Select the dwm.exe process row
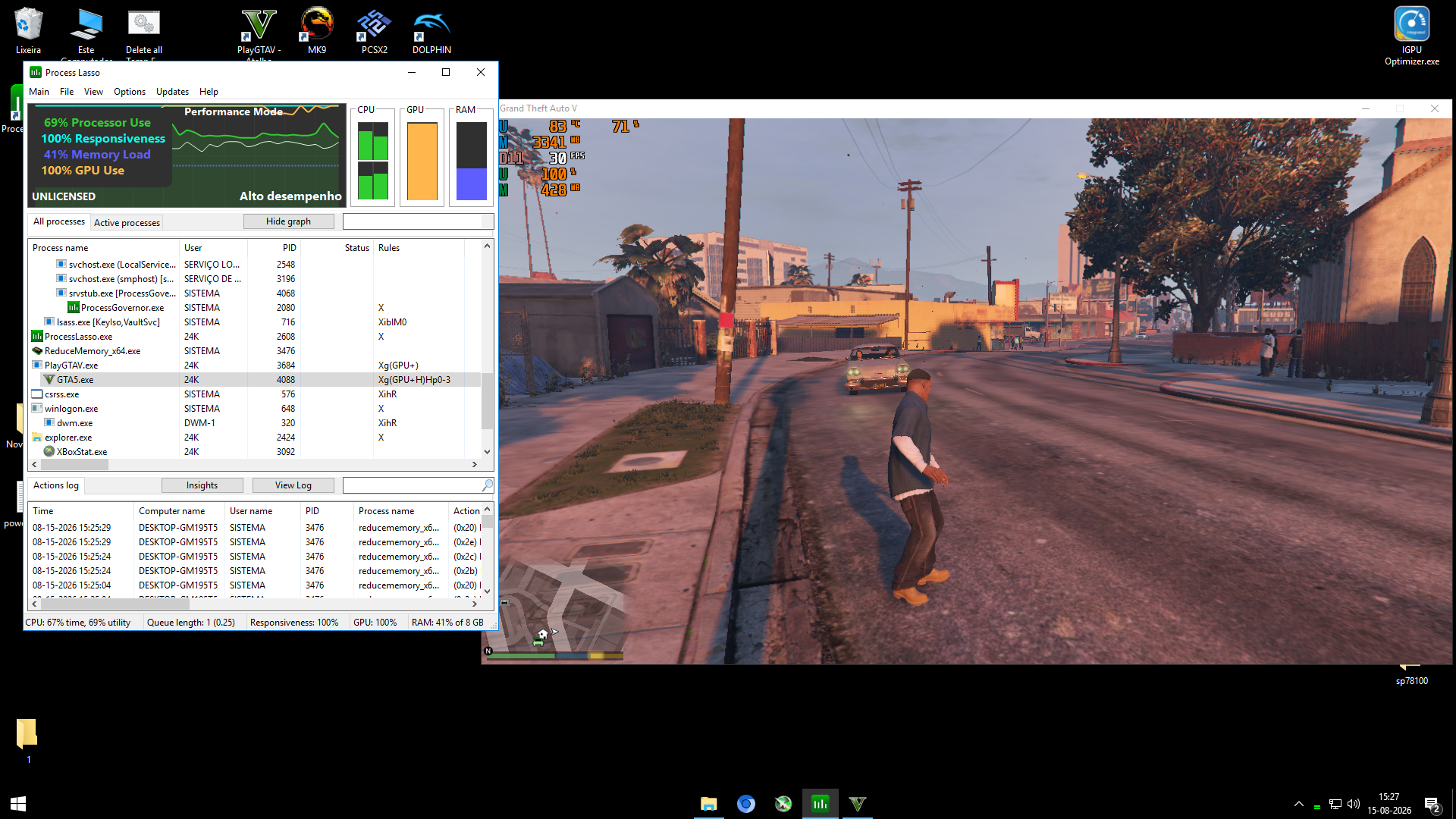1456x819 pixels. pos(255,423)
